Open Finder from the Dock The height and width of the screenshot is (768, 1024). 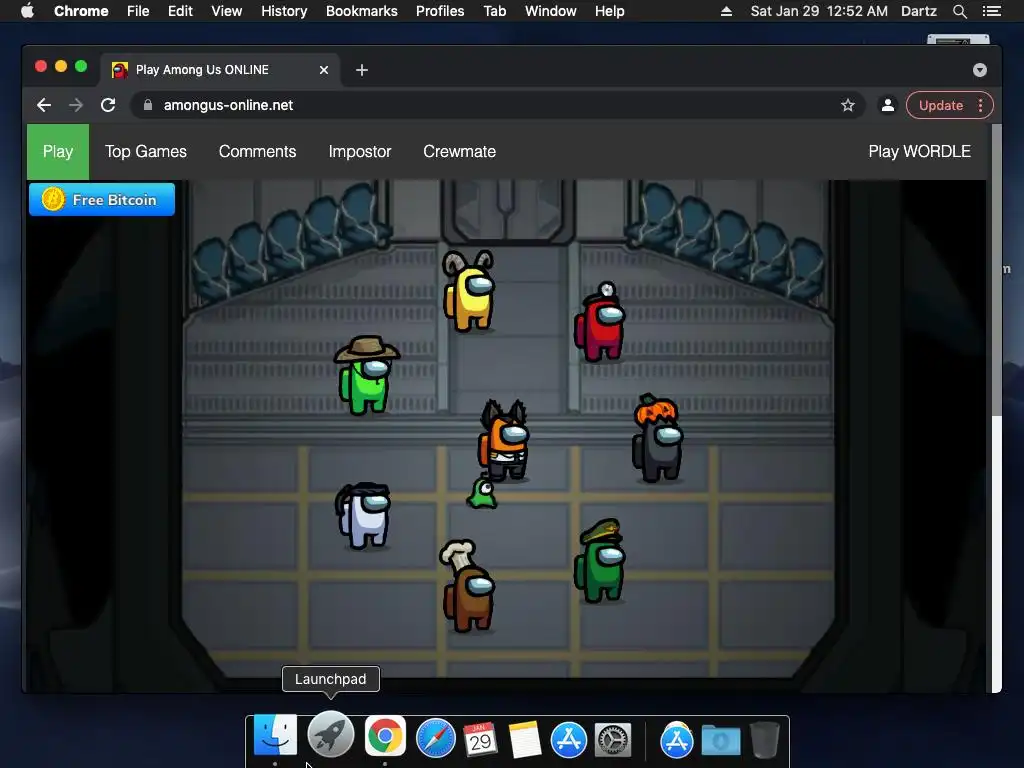275,735
